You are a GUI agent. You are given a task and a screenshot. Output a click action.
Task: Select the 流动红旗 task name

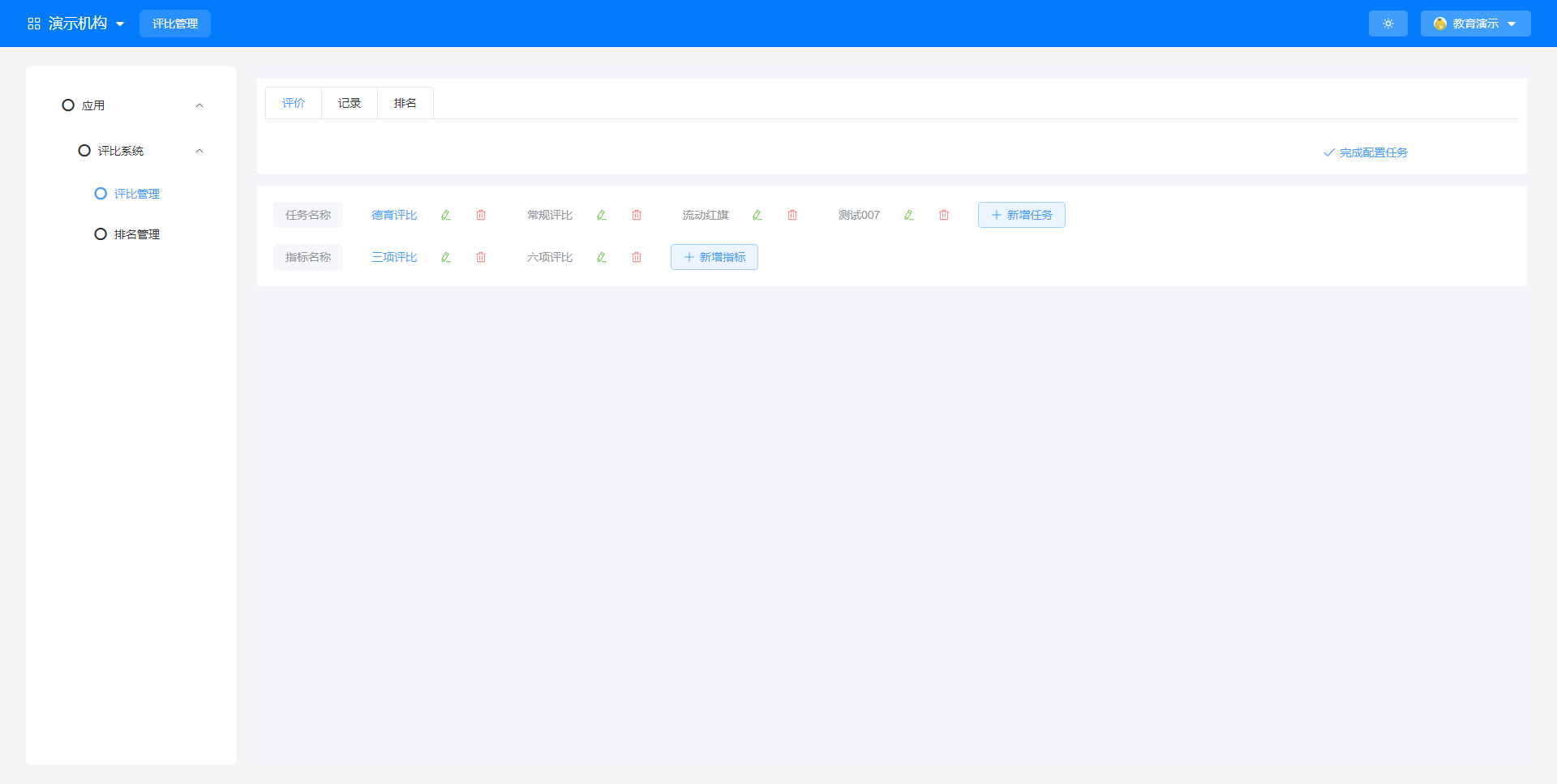[706, 215]
